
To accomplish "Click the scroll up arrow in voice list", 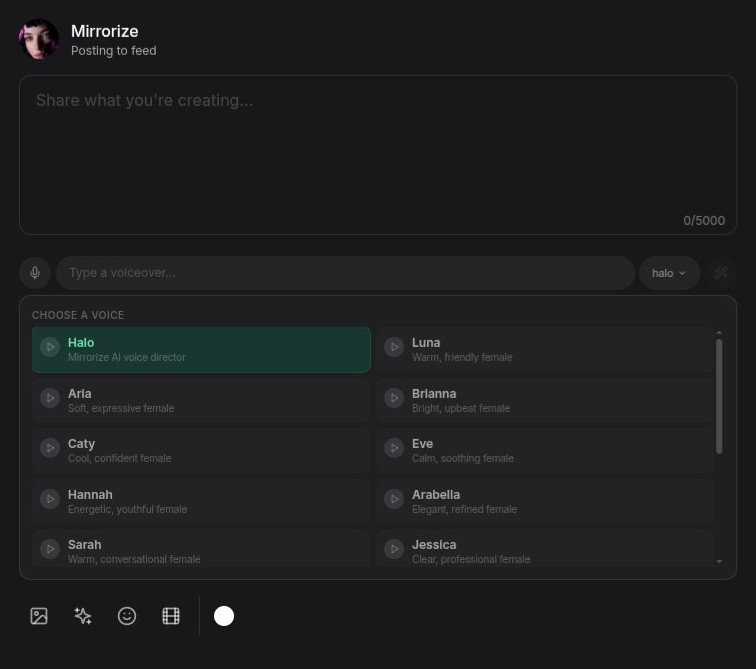I will [x=719, y=333].
